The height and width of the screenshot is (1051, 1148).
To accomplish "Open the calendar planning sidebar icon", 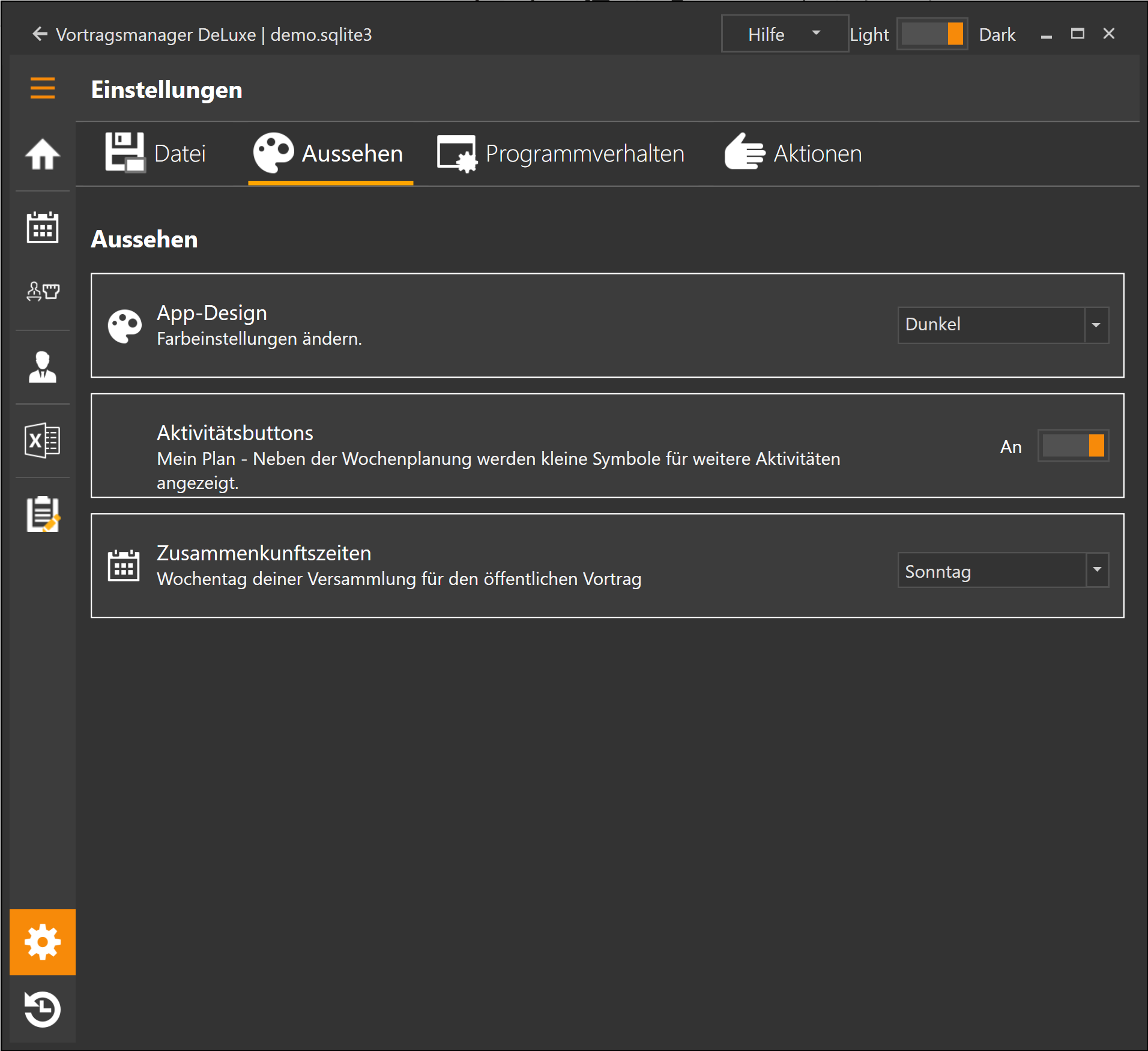I will pos(42,228).
